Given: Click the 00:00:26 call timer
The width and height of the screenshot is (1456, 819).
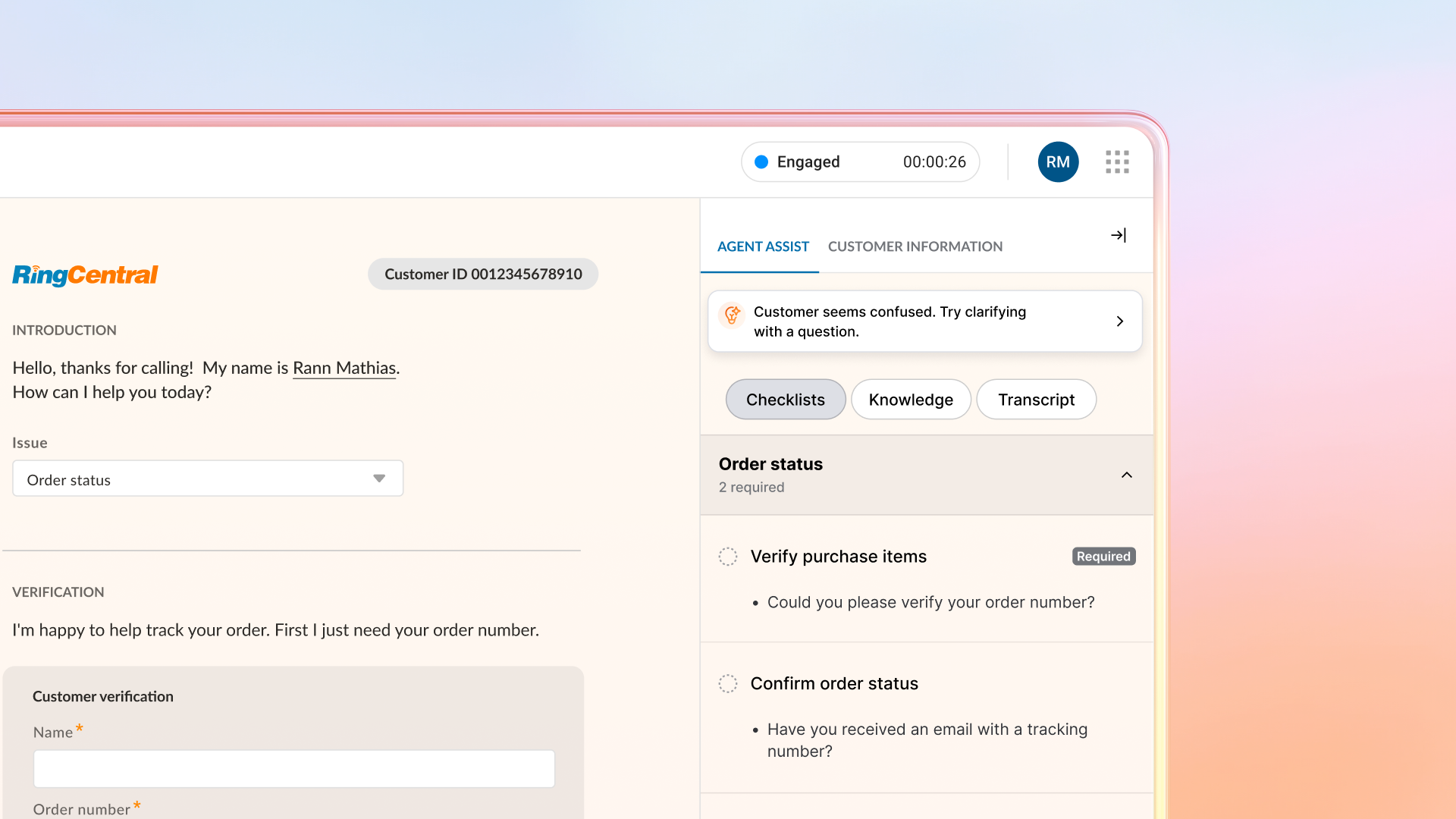Looking at the screenshot, I should coord(934,162).
